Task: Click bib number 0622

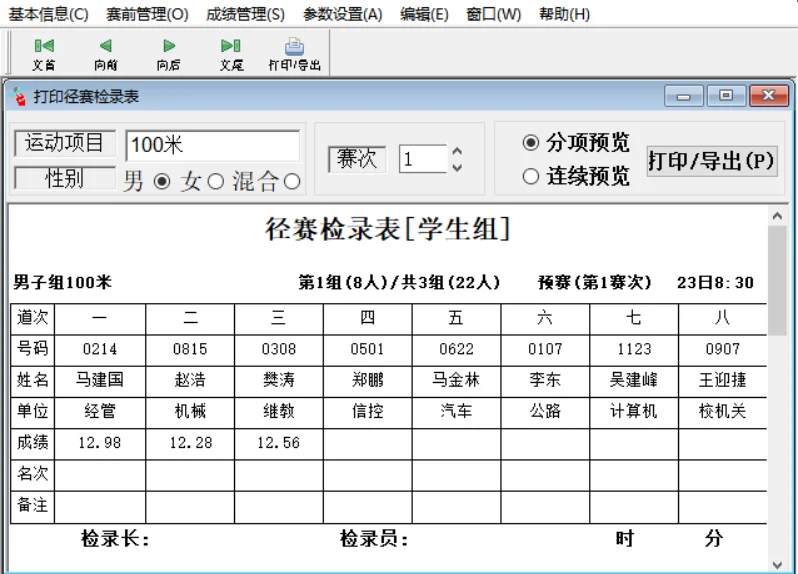Action: (x=456, y=349)
